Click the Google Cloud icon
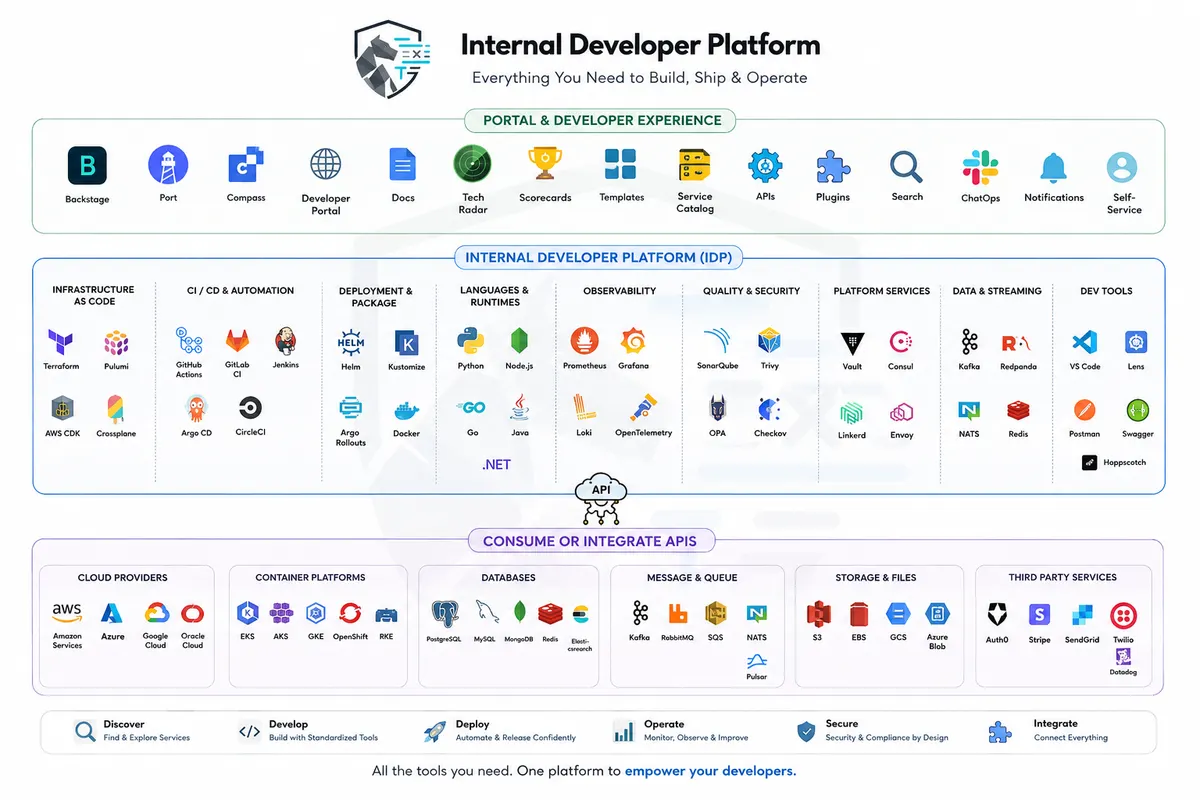This screenshot has height=800, width=1200. pos(155,613)
